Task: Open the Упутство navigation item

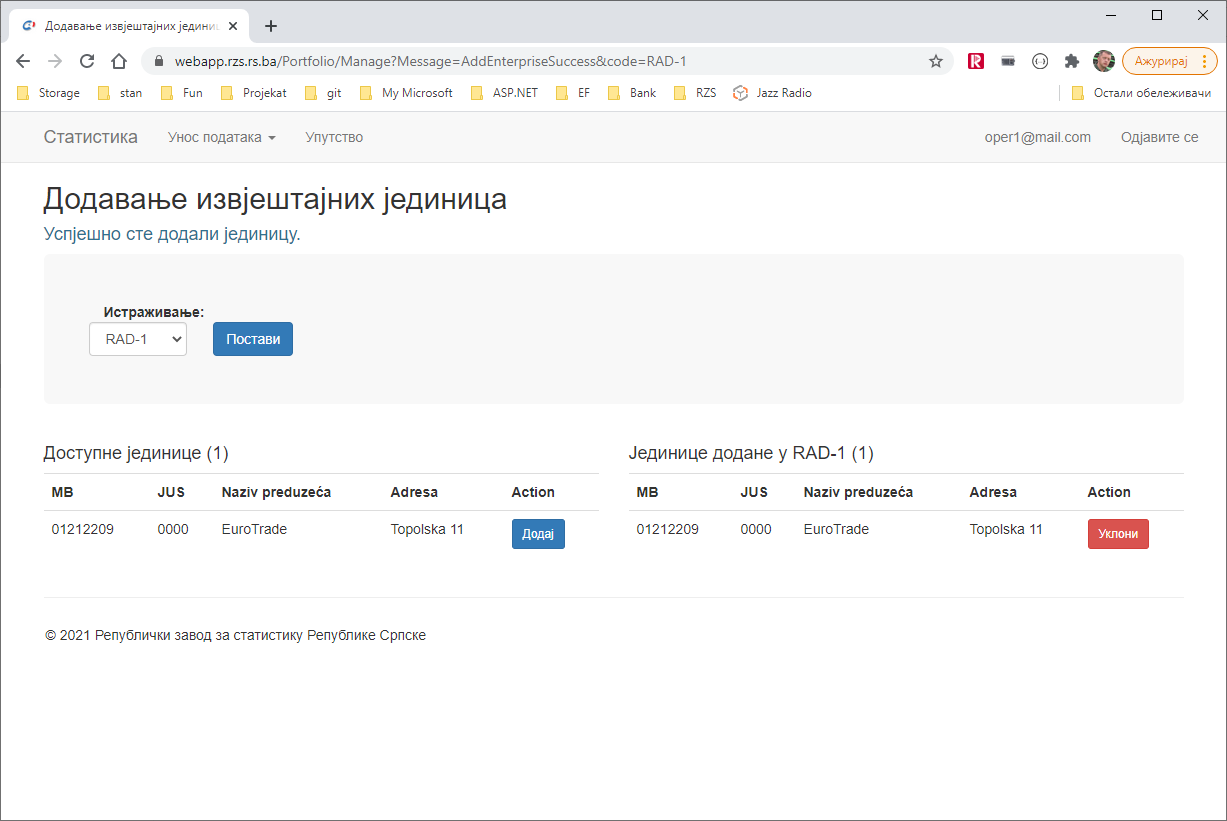Action: coord(334,137)
